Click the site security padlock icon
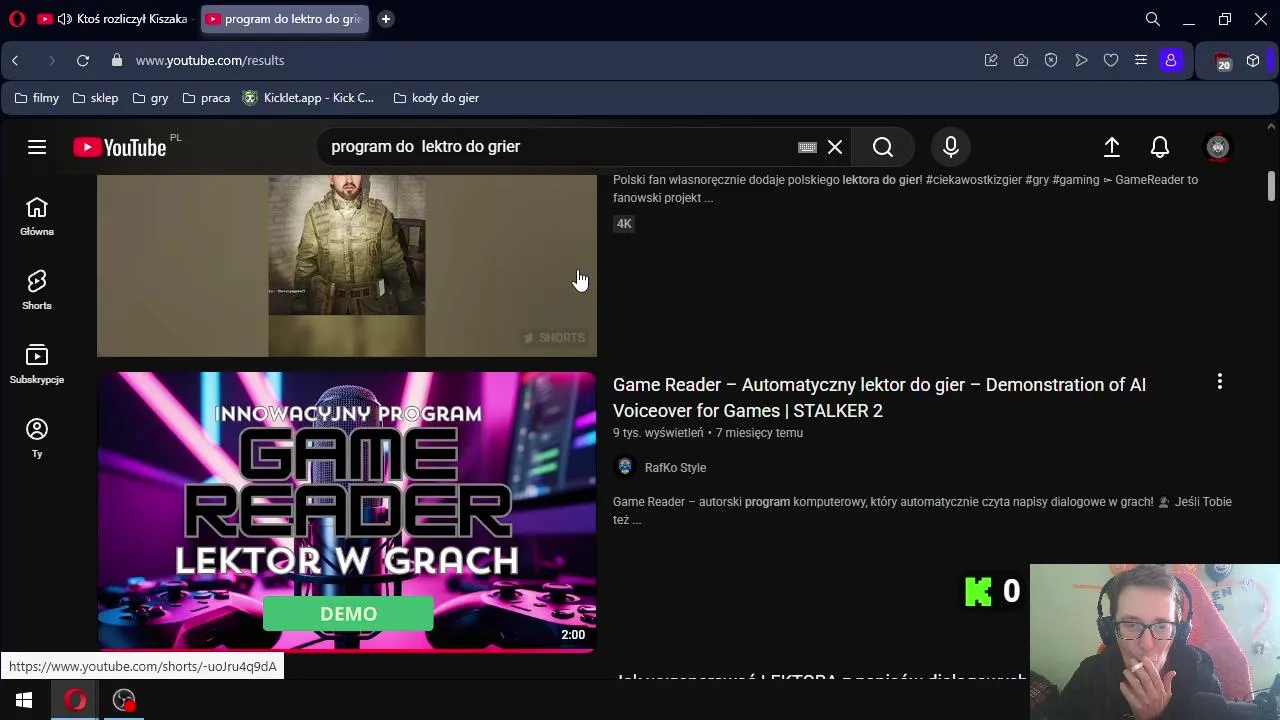Image resolution: width=1280 pixels, height=720 pixels. (x=117, y=61)
